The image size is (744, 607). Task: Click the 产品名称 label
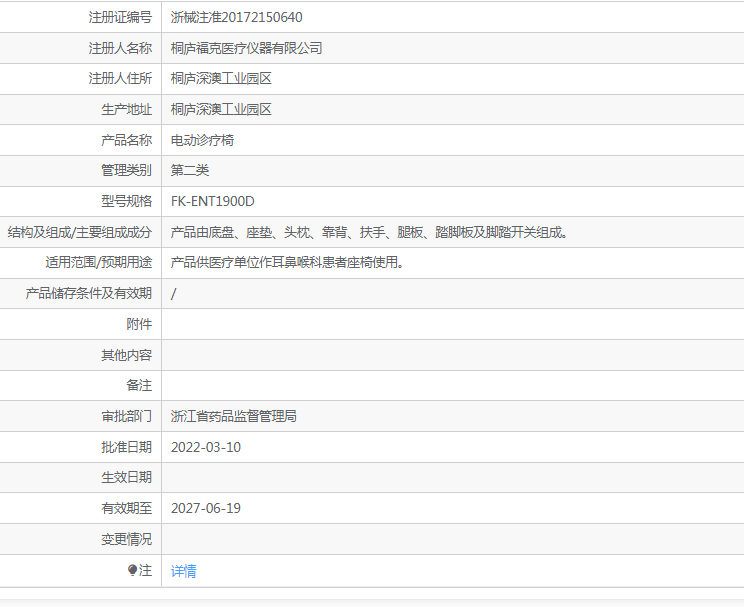click(x=126, y=140)
